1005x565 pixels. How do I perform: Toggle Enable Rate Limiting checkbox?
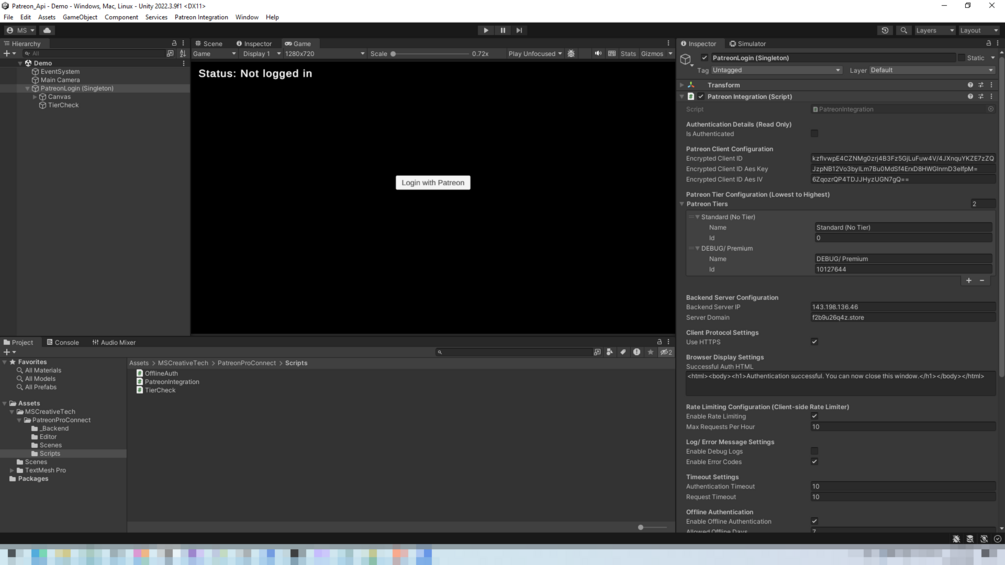tap(814, 416)
